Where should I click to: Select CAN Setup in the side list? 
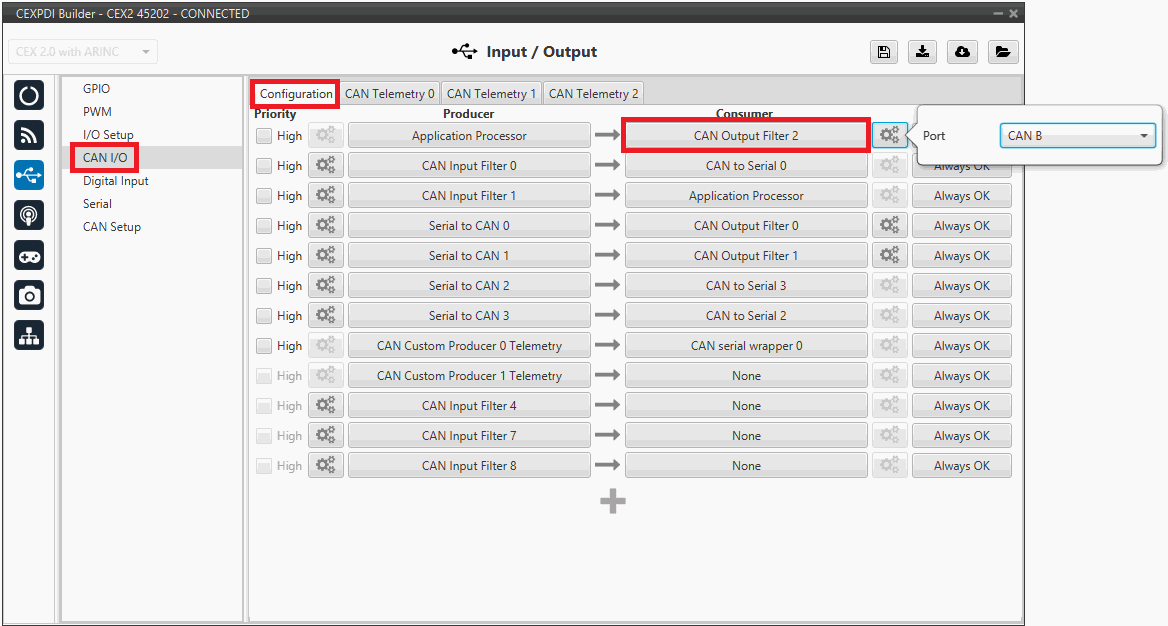coord(112,227)
